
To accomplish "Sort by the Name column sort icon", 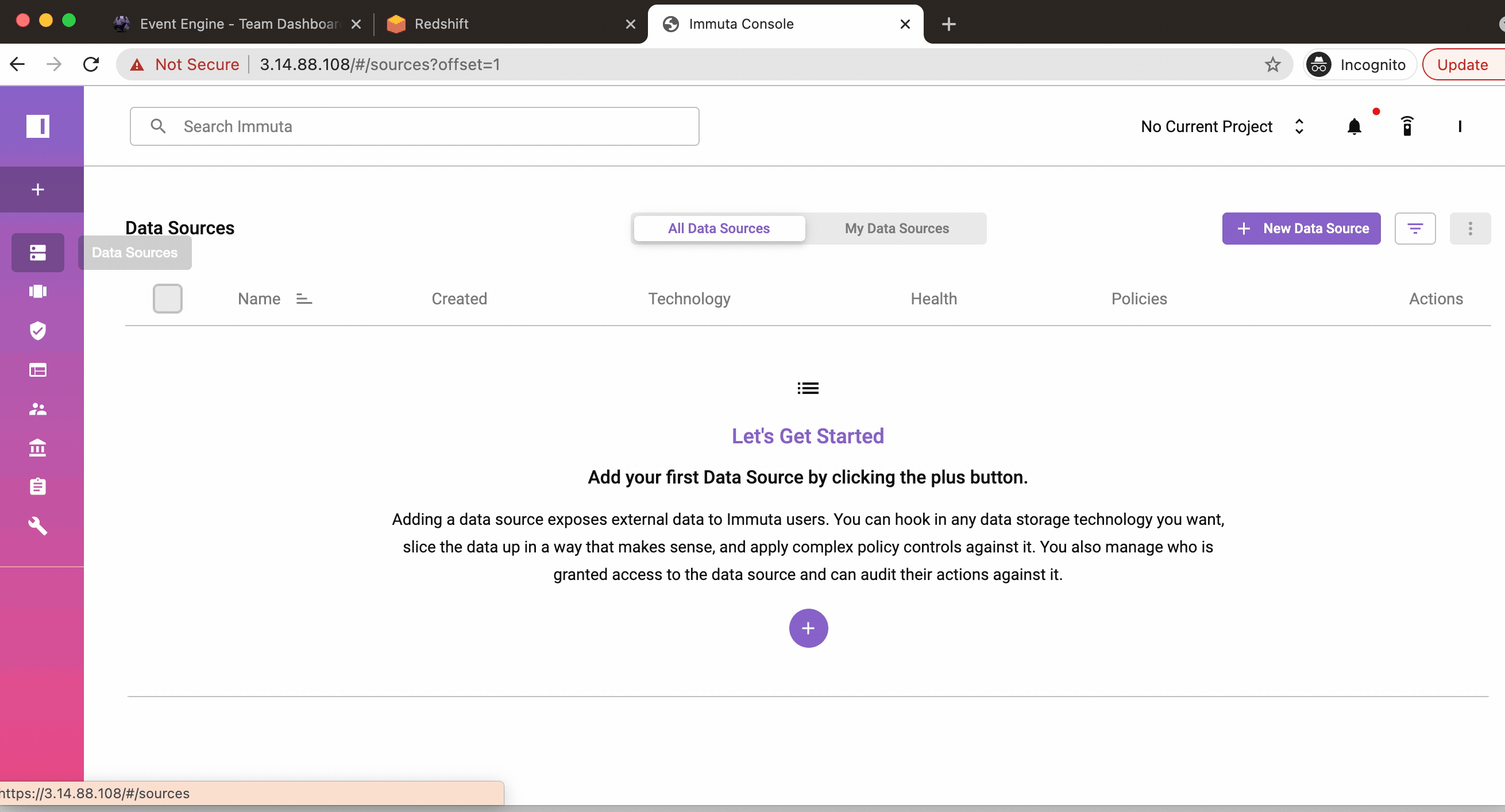I will [304, 299].
